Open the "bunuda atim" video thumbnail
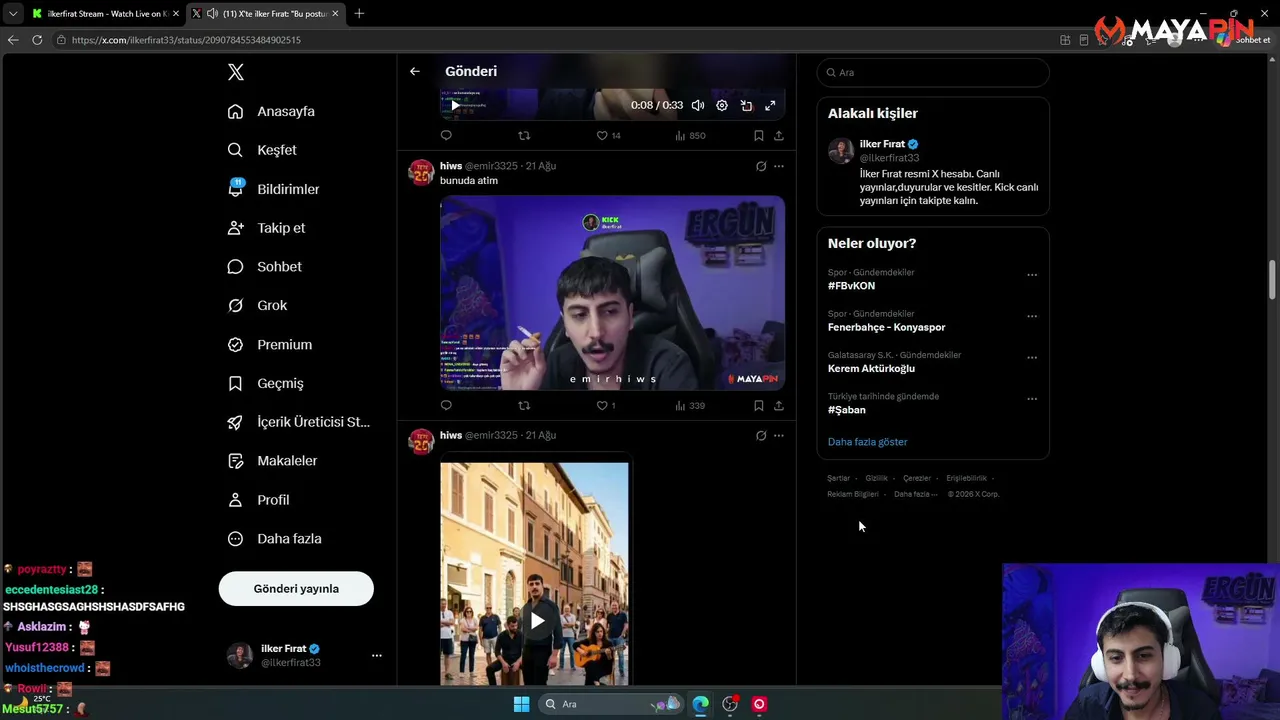Viewport: 1280px width, 720px height. (x=612, y=292)
